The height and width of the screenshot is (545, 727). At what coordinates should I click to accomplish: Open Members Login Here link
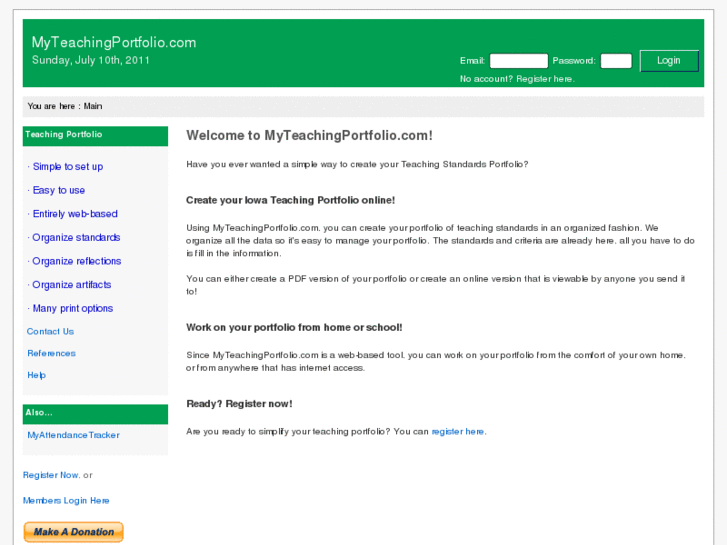(66, 500)
